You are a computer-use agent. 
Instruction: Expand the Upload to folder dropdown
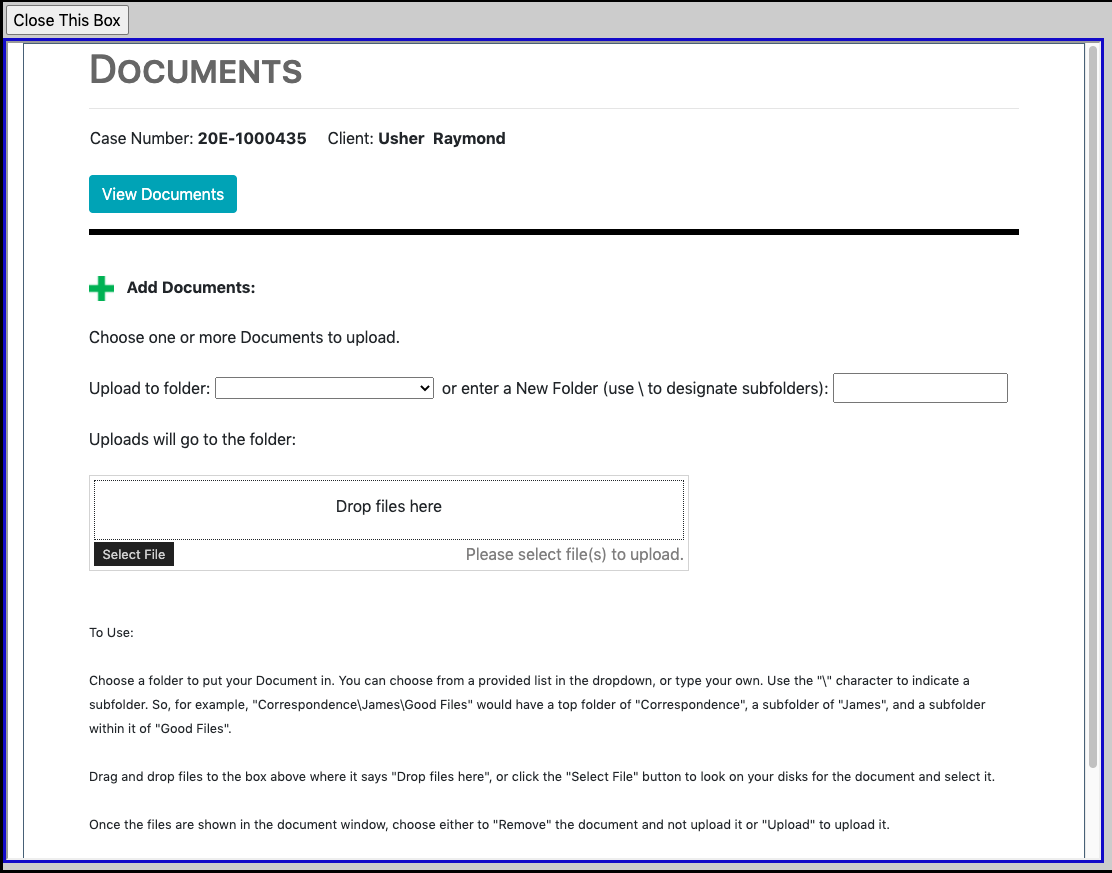(x=323, y=388)
